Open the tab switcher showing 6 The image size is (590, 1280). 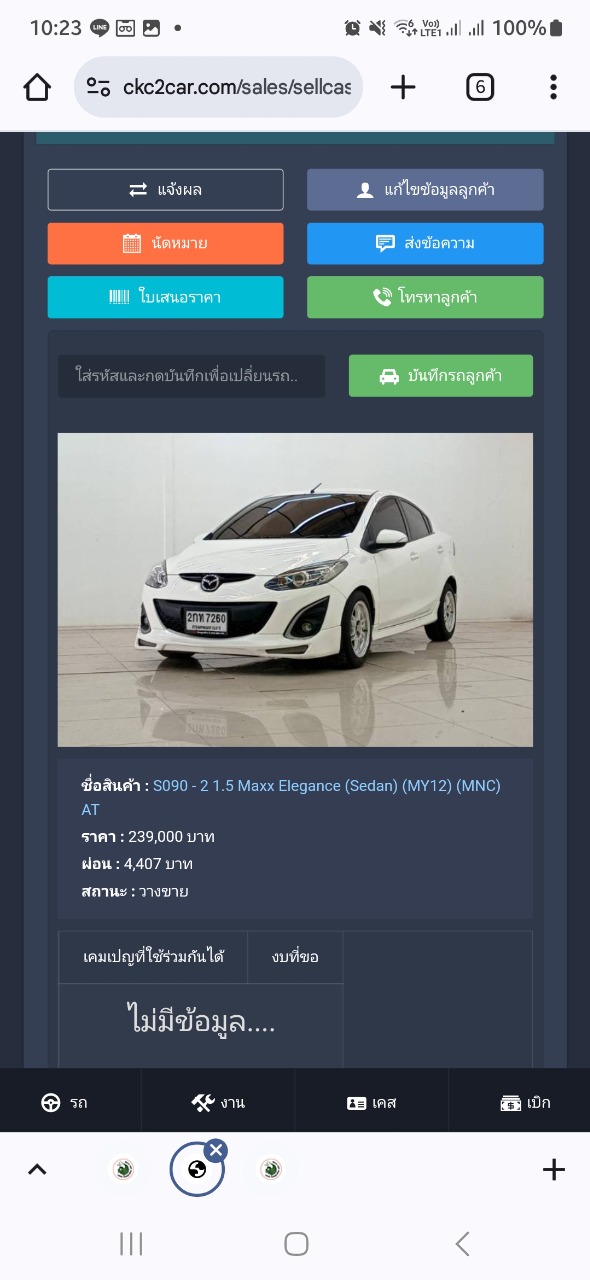(480, 87)
